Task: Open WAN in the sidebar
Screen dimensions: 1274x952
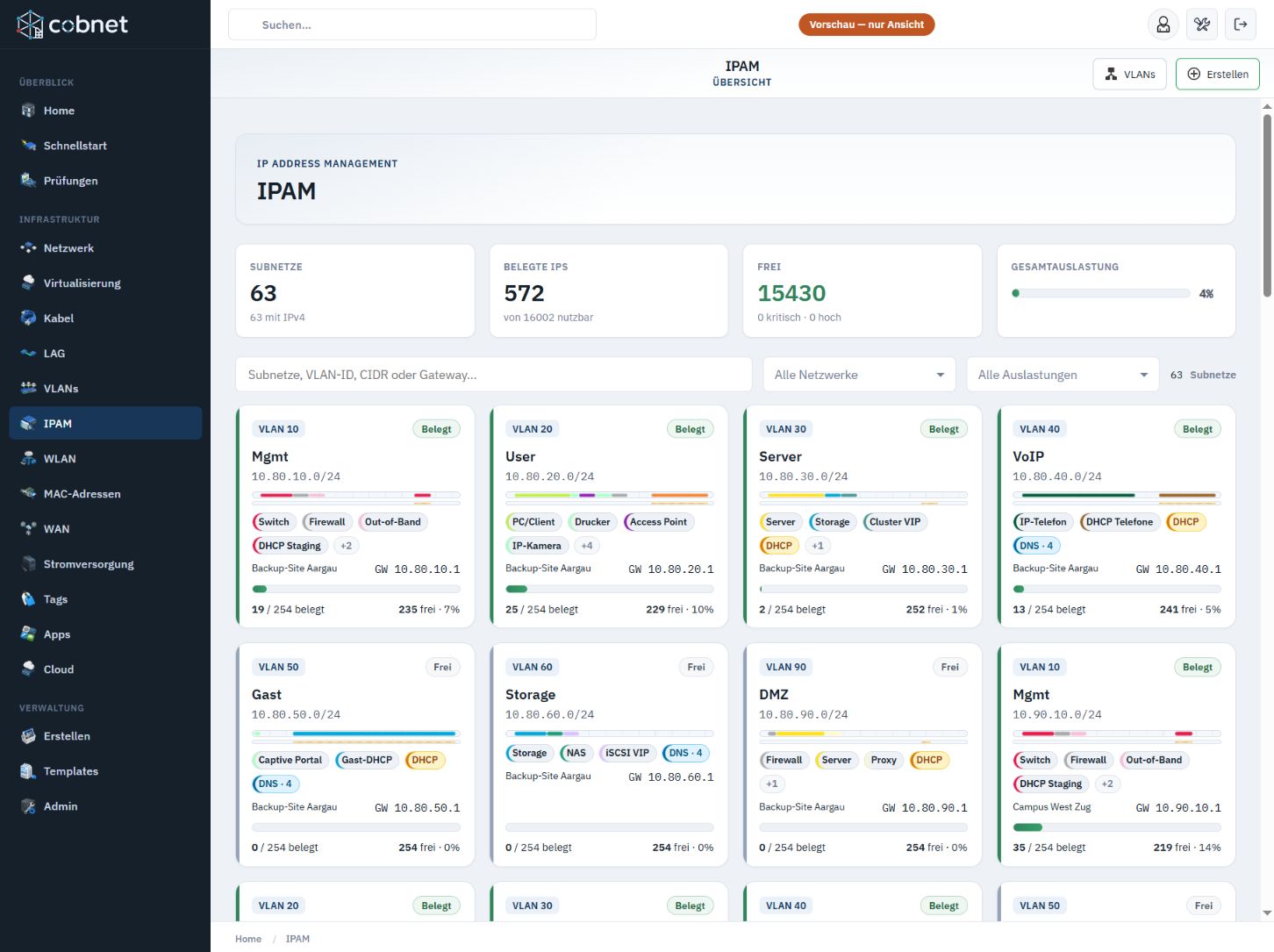Action: pyautogui.click(x=105, y=529)
